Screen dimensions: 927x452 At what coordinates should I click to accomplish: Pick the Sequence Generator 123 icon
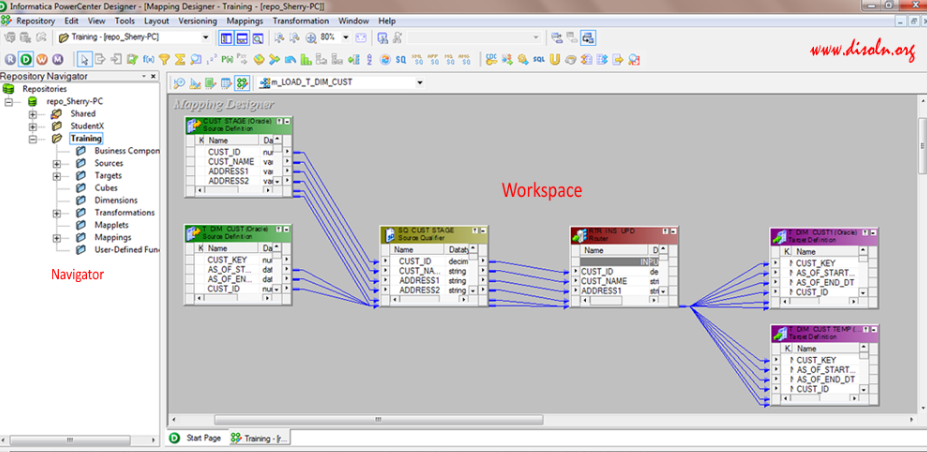(212, 59)
